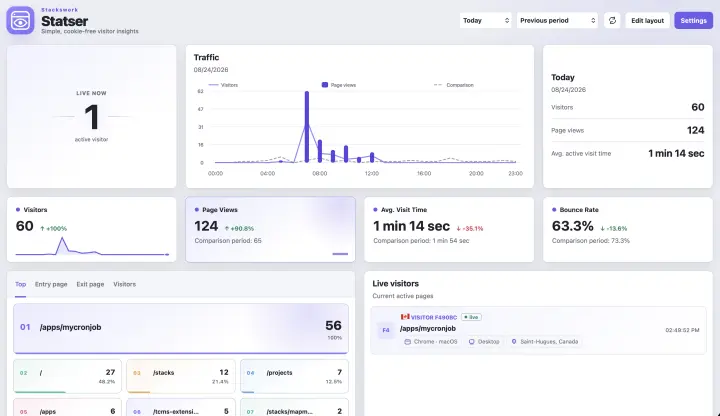Open the Today date range dropdown

[x=485, y=20]
